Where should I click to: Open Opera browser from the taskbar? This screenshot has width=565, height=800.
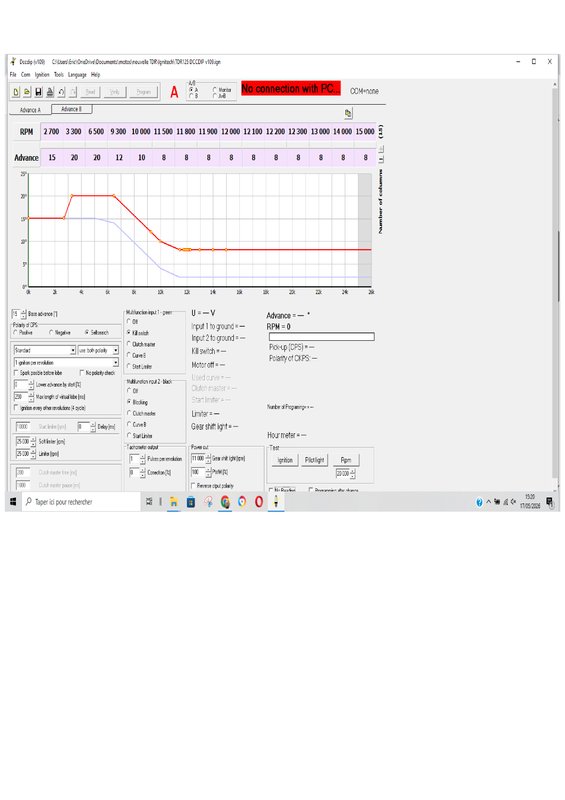tap(259, 502)
